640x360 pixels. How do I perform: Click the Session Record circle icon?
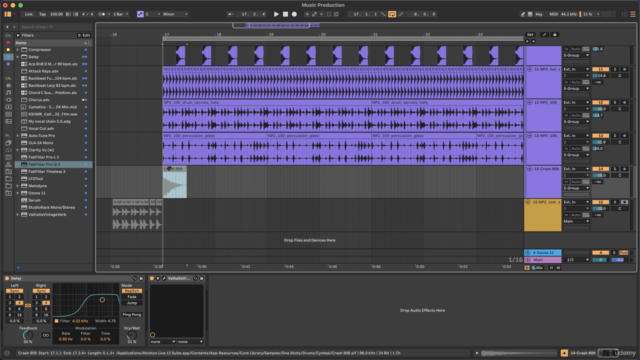point(336,14)
